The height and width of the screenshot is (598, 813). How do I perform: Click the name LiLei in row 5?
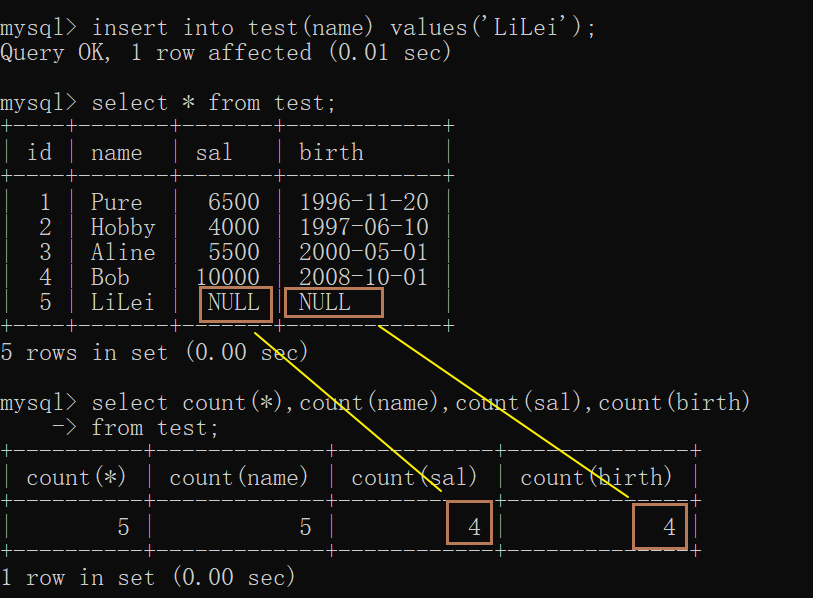tap(122, 302)
